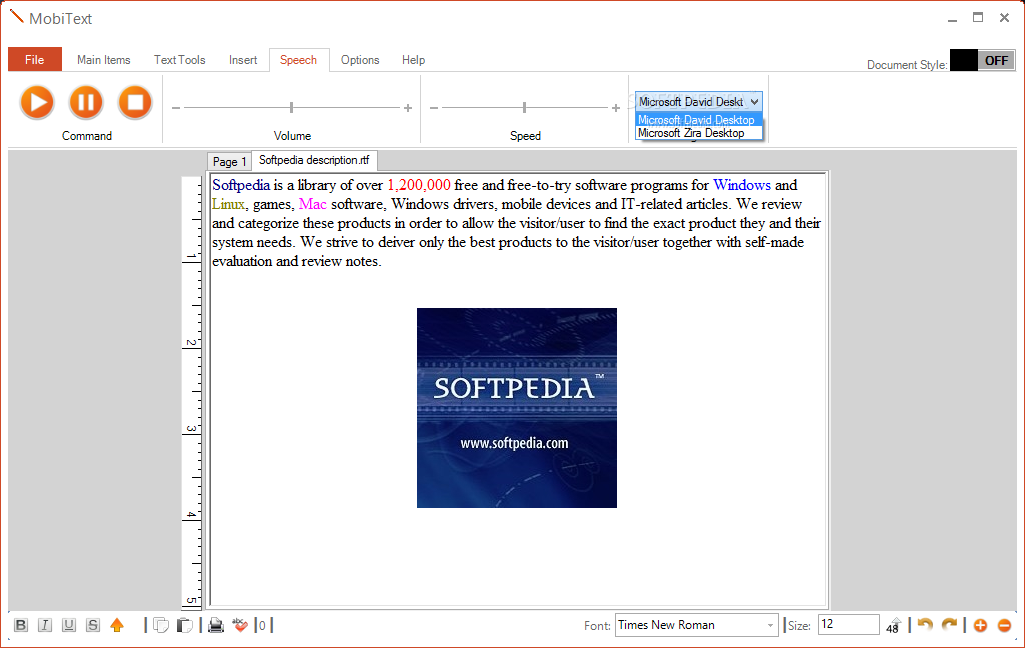Screen dimensions: 1025x648
Task: Click into the font Size field
Action: [x=848, y=624]
